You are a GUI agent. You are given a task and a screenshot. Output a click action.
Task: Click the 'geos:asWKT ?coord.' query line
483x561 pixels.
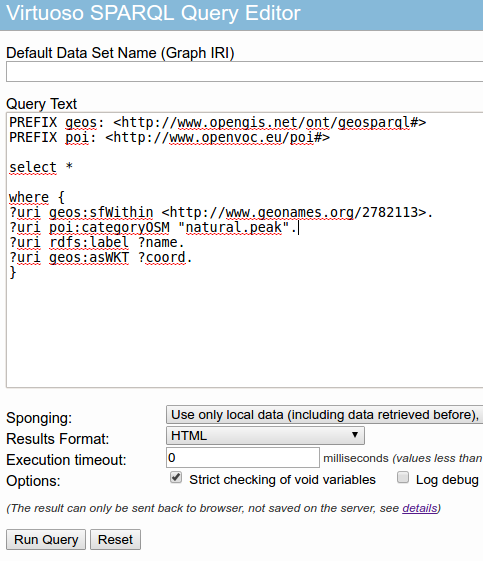click(x=101, y=258)
